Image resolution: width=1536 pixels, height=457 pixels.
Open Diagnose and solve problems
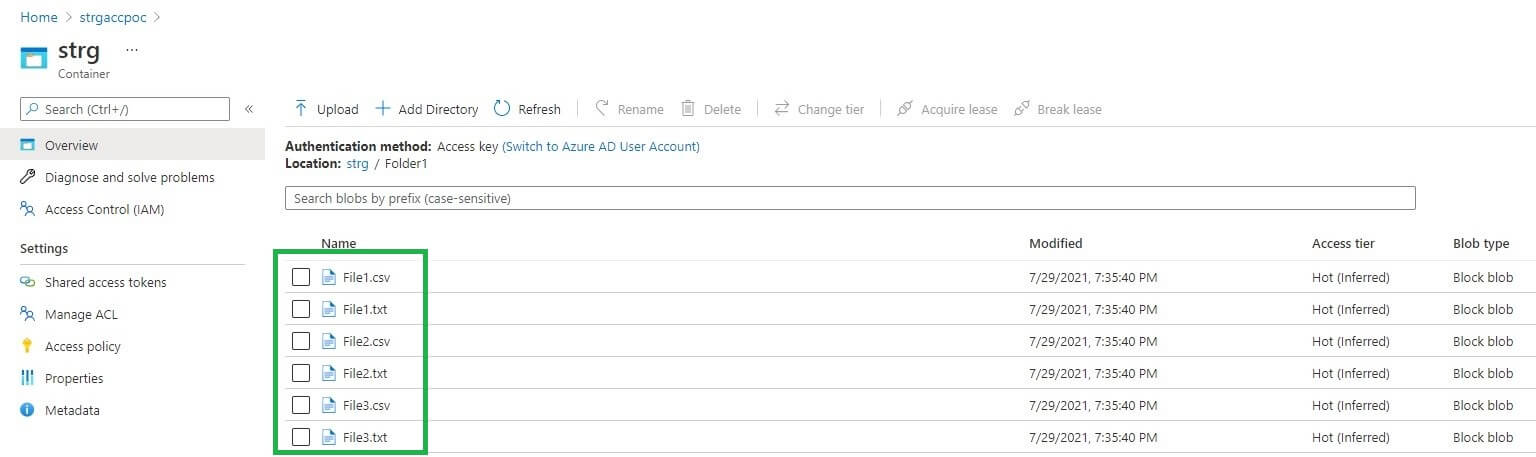click(129, 177)
